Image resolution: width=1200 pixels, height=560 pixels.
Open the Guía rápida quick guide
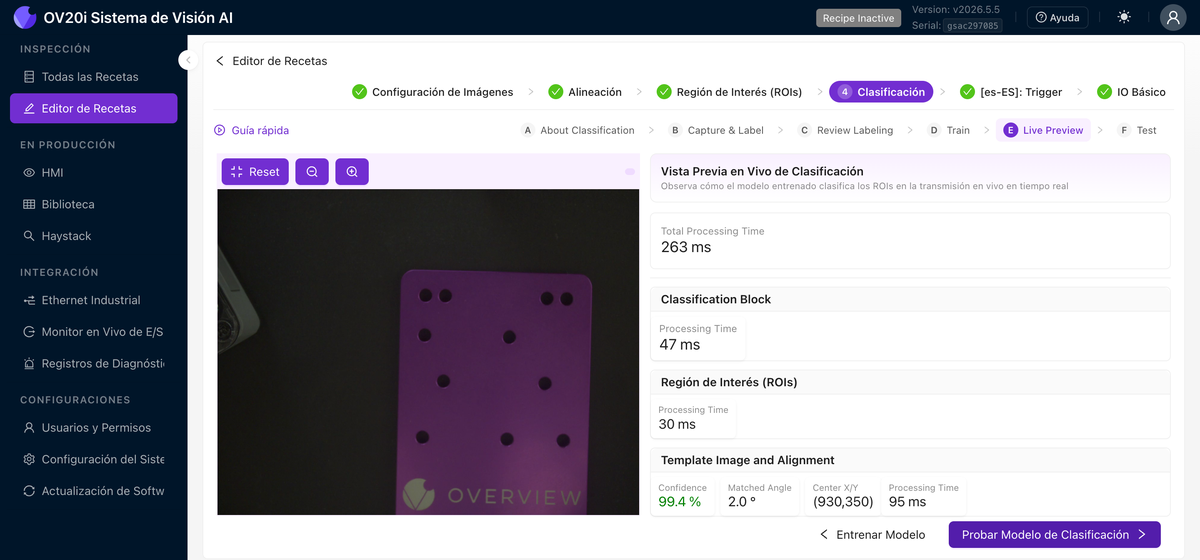251,130
